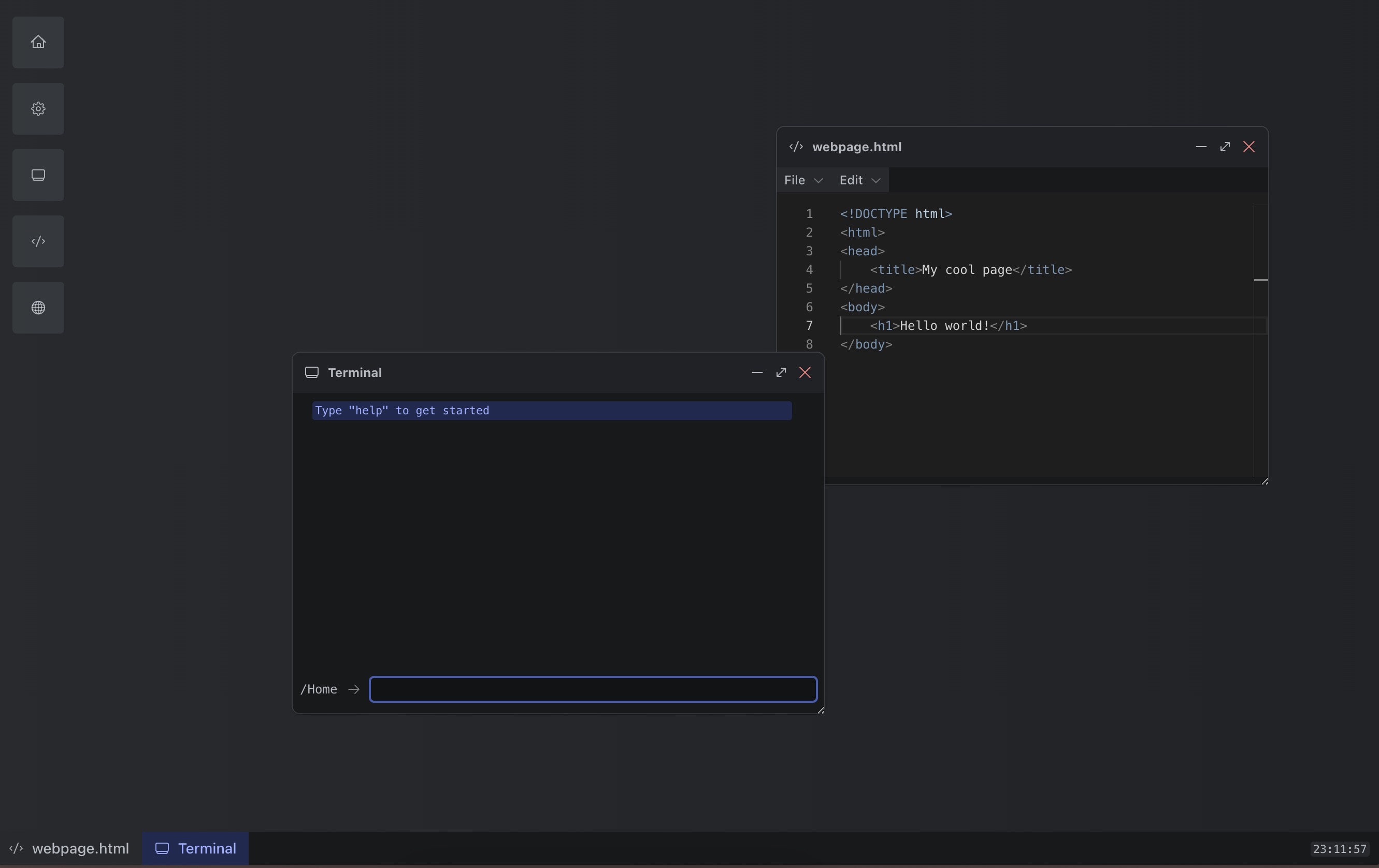Click the <head> opening tag line
The height and width of the screenshot is (868, 1379).
[x=863, y=251]
